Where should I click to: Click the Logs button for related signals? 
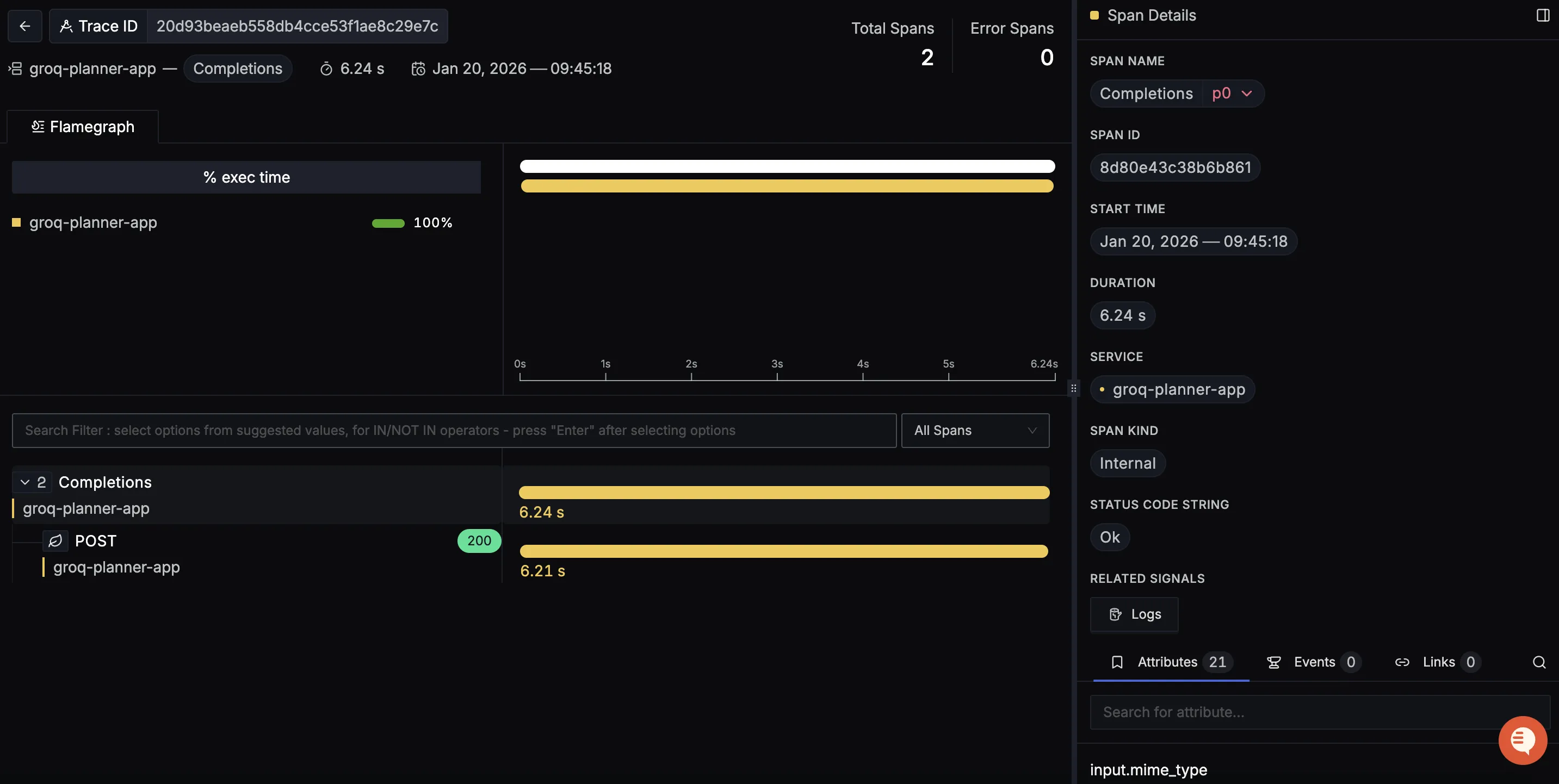coord(1134,614)
